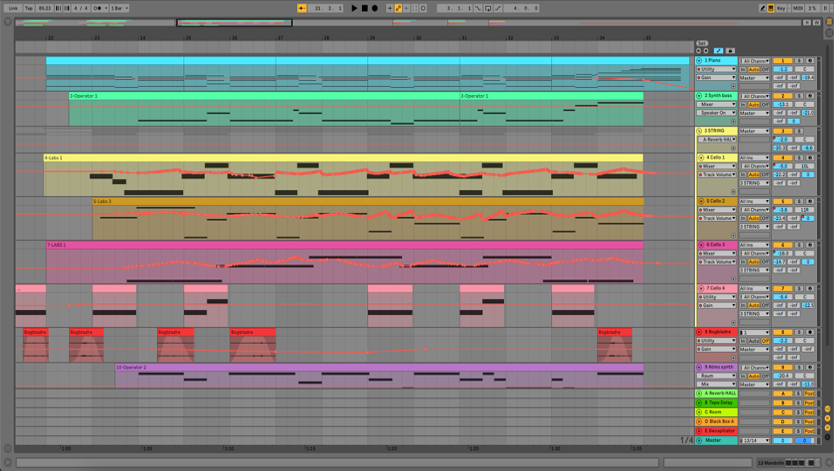Viewport: 834px width, 471px height.
Task: Toggle the automation mode button
Action: tap(719, 51)
